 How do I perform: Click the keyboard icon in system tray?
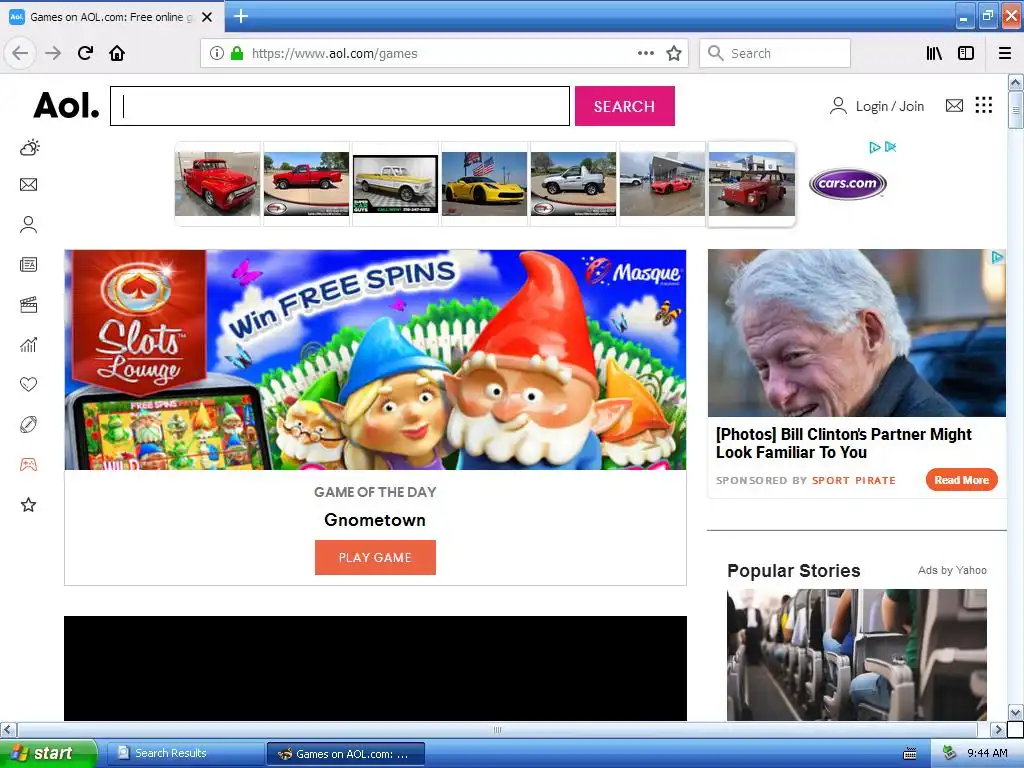(910, 754)
